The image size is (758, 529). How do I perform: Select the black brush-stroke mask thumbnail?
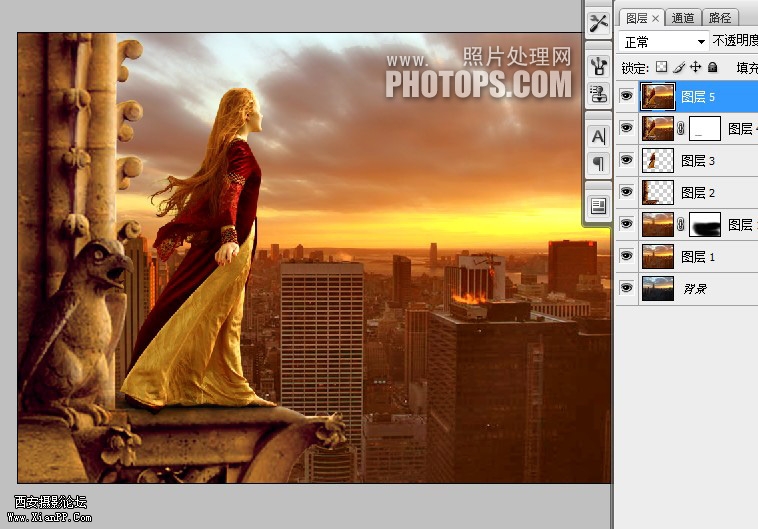pyautogui.click(x=705, y=224)
